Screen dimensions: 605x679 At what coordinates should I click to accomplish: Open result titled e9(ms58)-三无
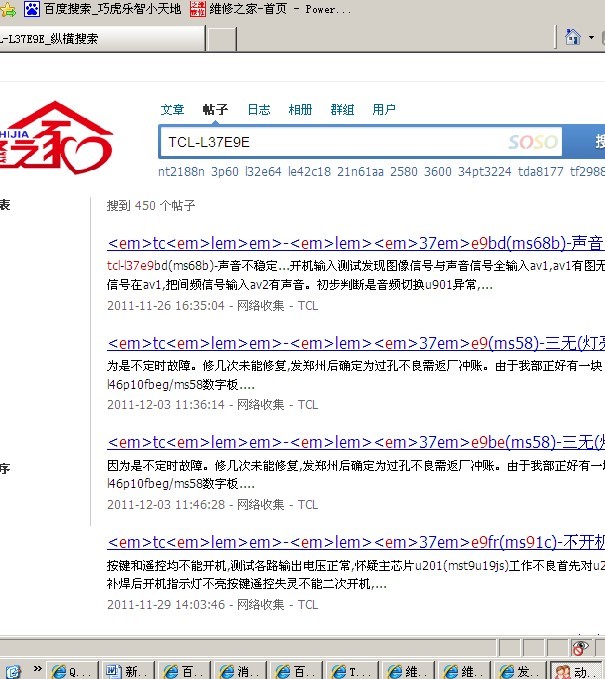[356, 343]
